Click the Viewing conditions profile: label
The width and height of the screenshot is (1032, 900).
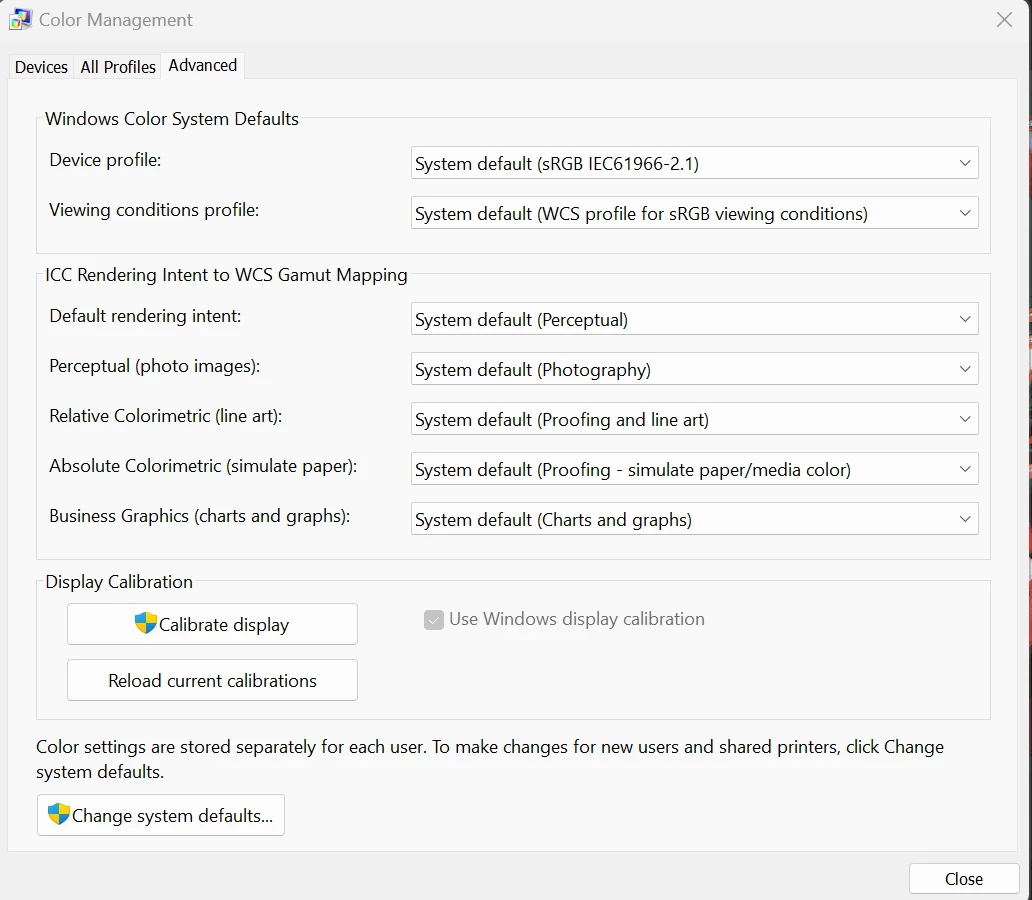click(x=154, y=210)
